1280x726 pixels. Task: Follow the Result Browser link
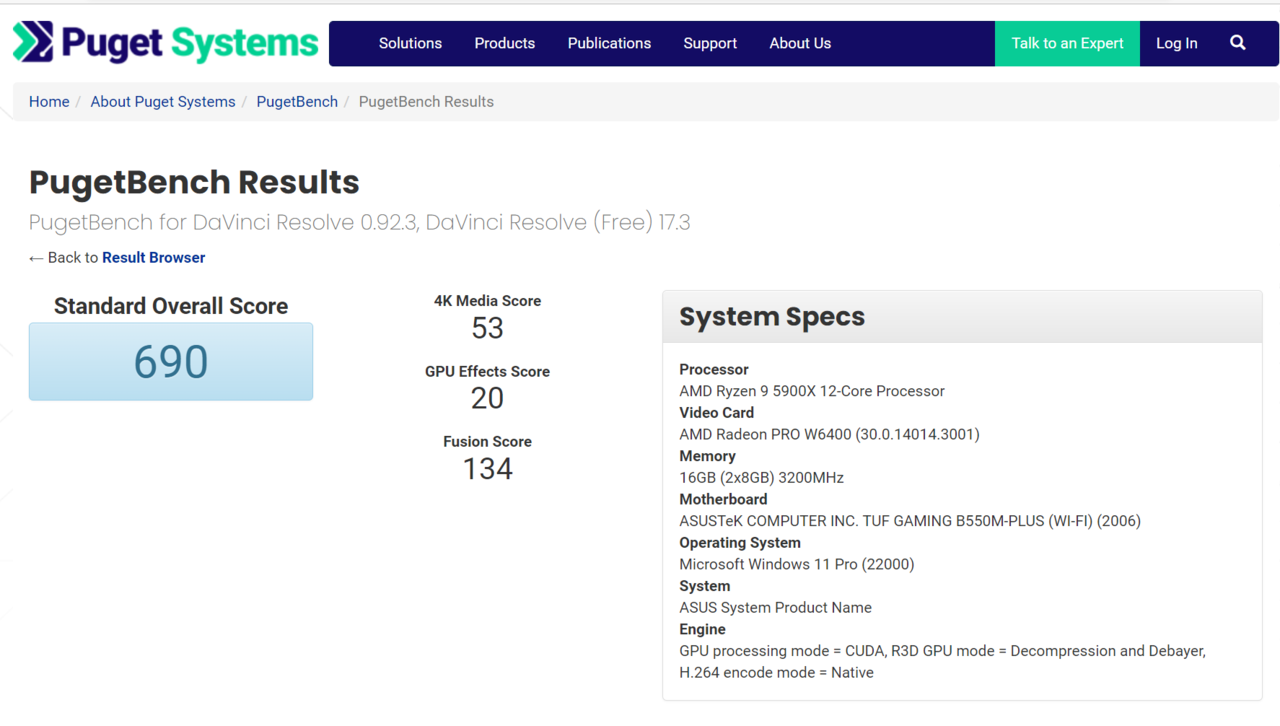tap(153, 258)
